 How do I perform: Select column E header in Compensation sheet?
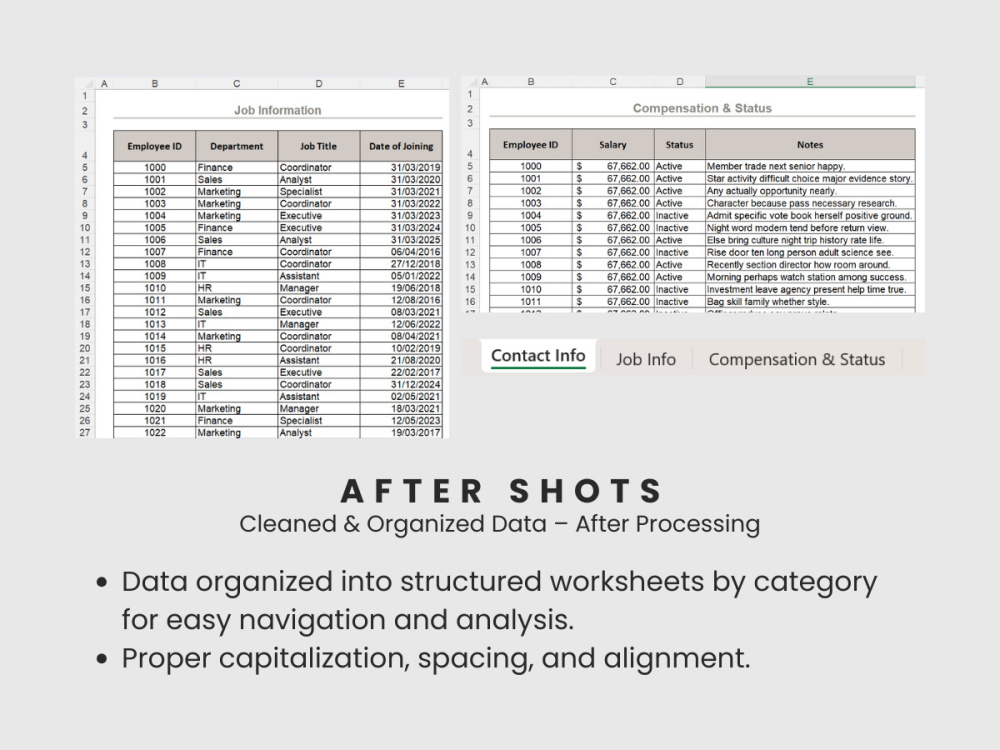[x=810, y=82]
